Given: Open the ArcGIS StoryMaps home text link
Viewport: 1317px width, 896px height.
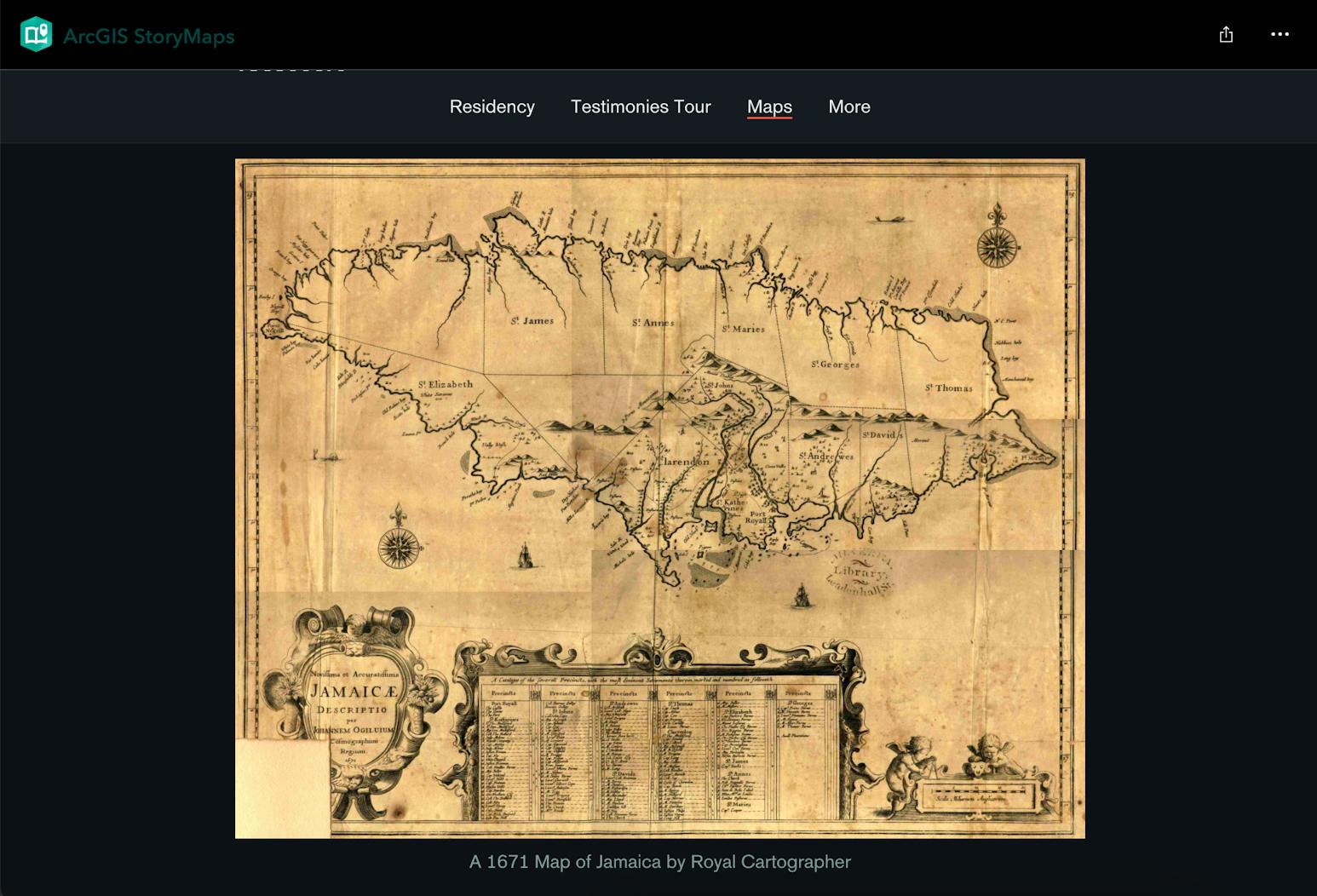Looking at the screenshot, I should (149, 37).
